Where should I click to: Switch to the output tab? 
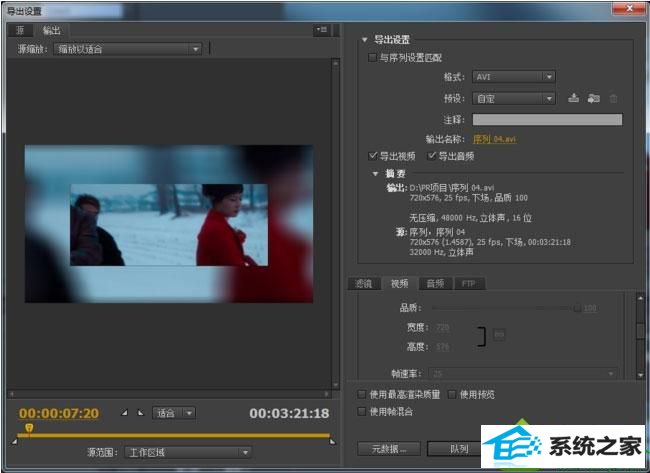click(x=51, y=30)
